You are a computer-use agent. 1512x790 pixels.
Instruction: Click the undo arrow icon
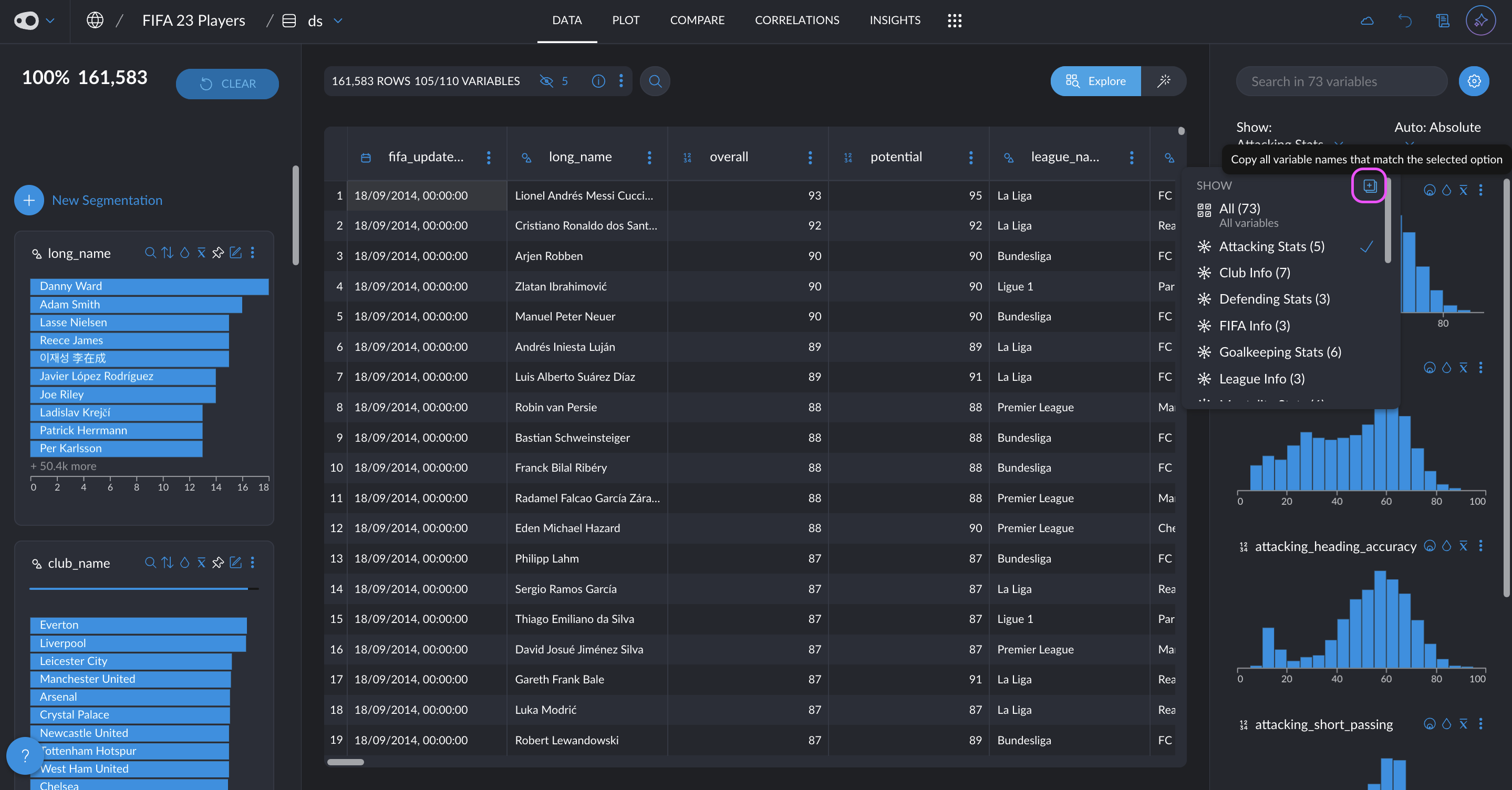pyautogui.click(x=1405, y=20)
